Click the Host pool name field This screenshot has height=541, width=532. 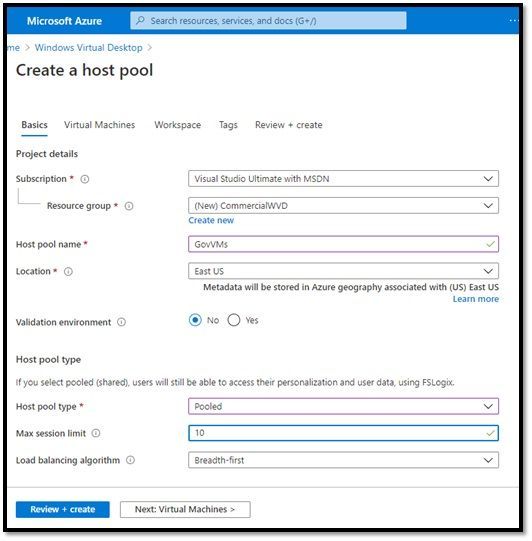(x=343, y=244)
